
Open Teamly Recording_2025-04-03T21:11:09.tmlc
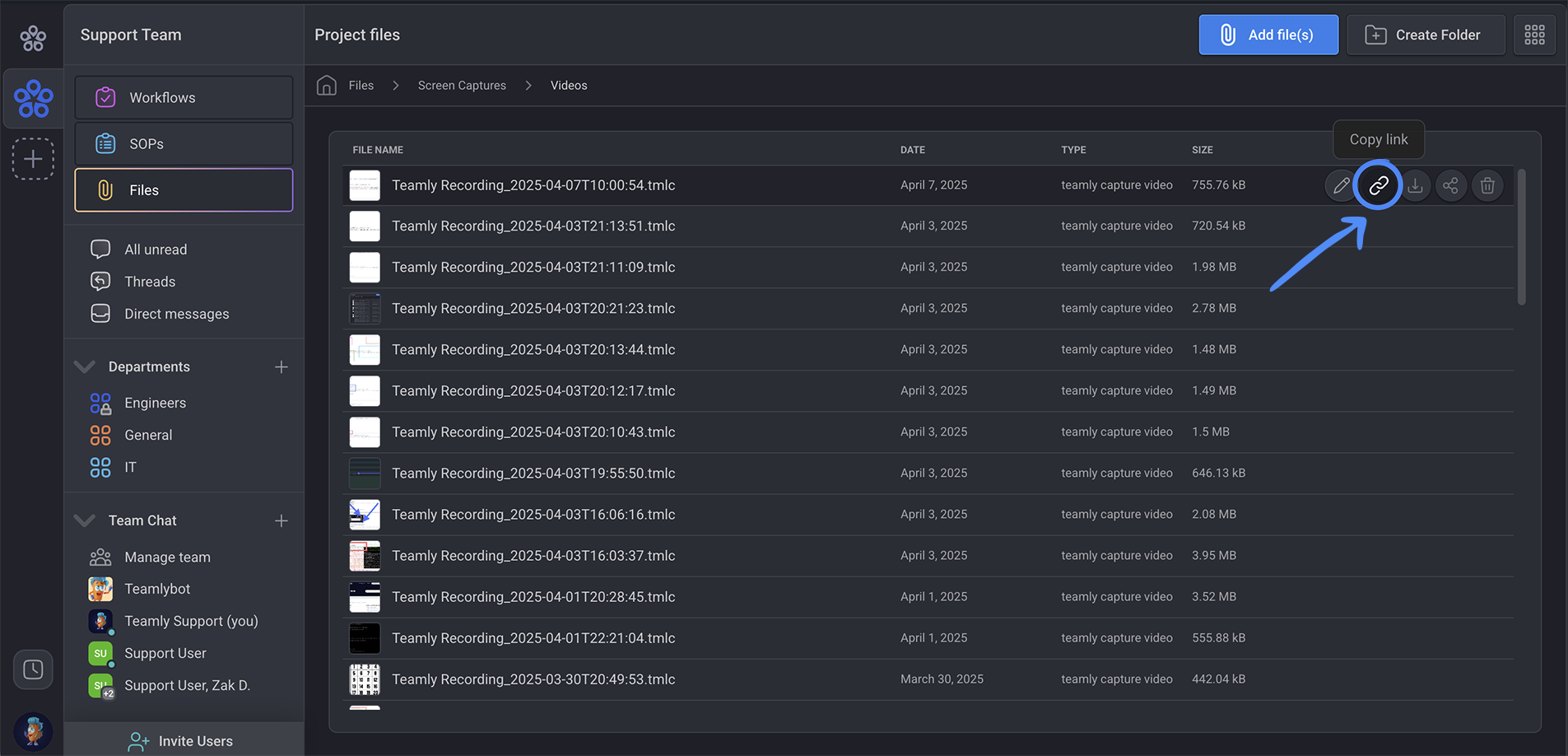click(533, 267)
